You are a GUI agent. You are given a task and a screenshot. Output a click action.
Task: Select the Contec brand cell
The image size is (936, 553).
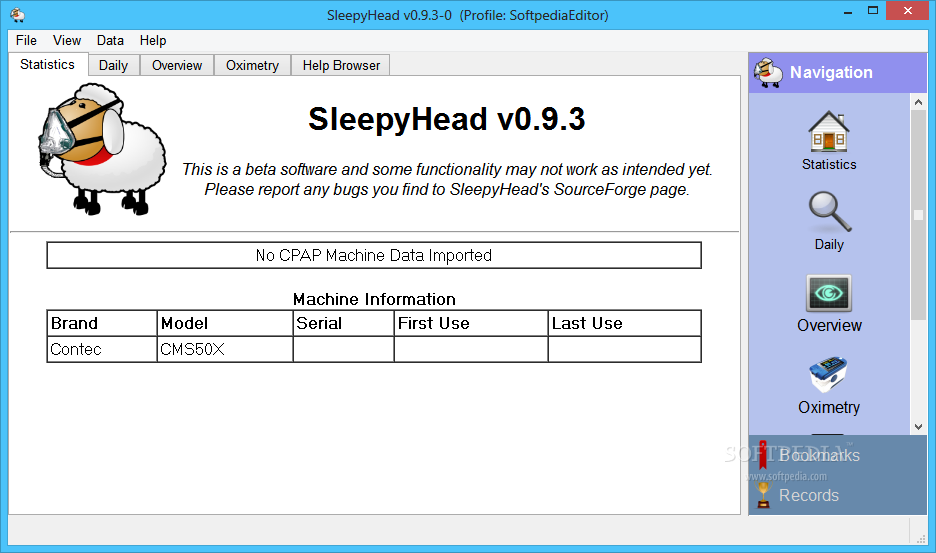pos(102,349)
